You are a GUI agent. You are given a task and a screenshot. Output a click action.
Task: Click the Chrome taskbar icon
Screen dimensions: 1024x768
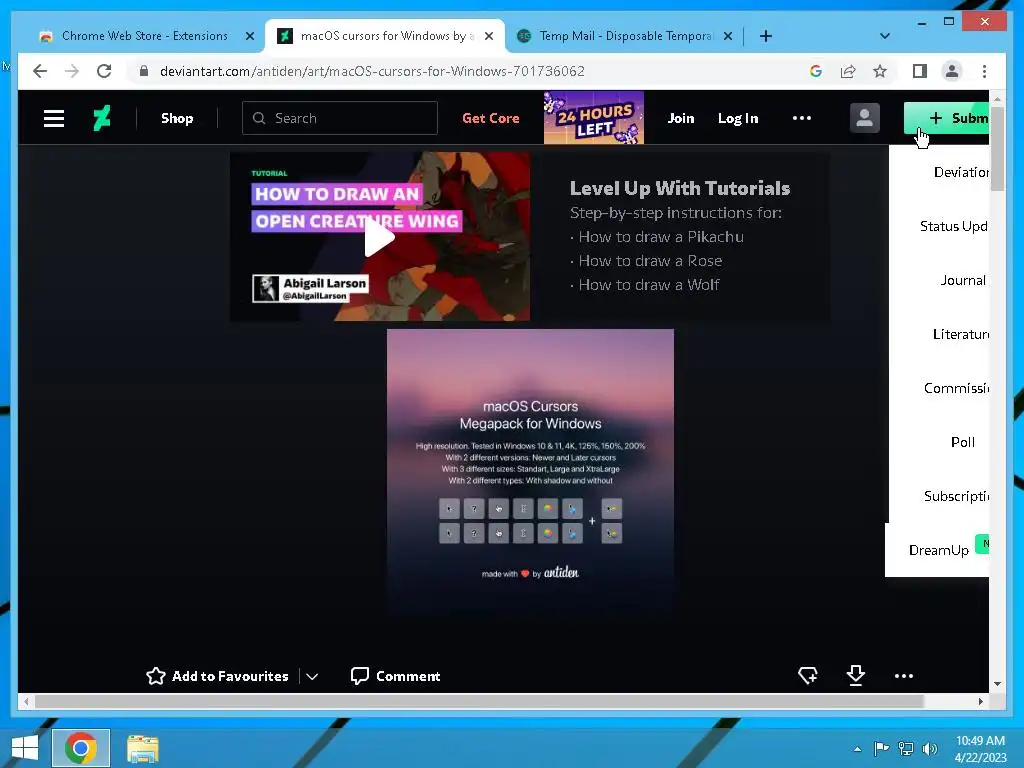[80, 748]
